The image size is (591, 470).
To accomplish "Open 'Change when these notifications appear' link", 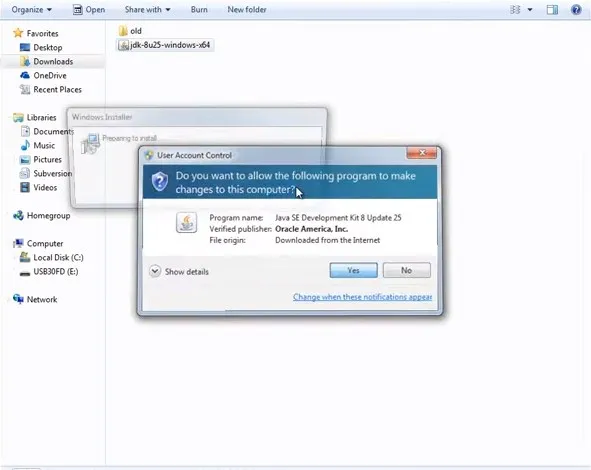I will click(x=362, y=297).
